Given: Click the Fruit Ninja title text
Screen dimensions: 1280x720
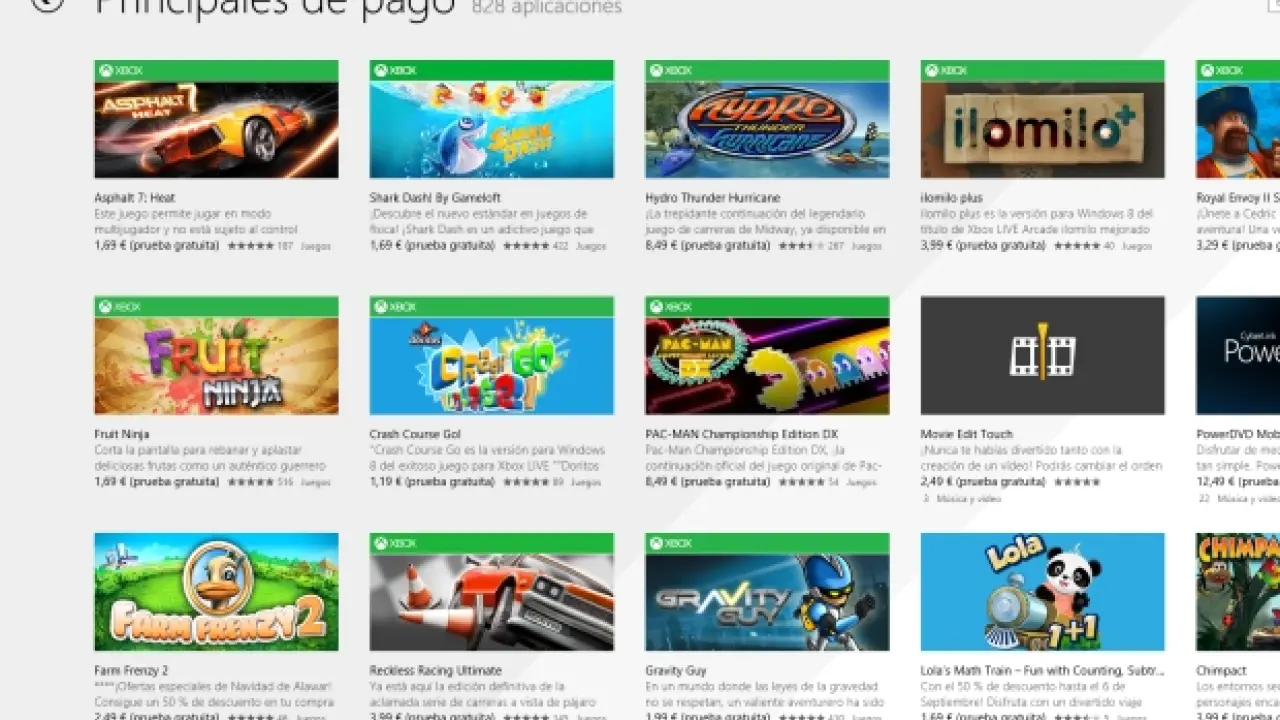Looking at the screenshot, I should click(x=120, y=434).
